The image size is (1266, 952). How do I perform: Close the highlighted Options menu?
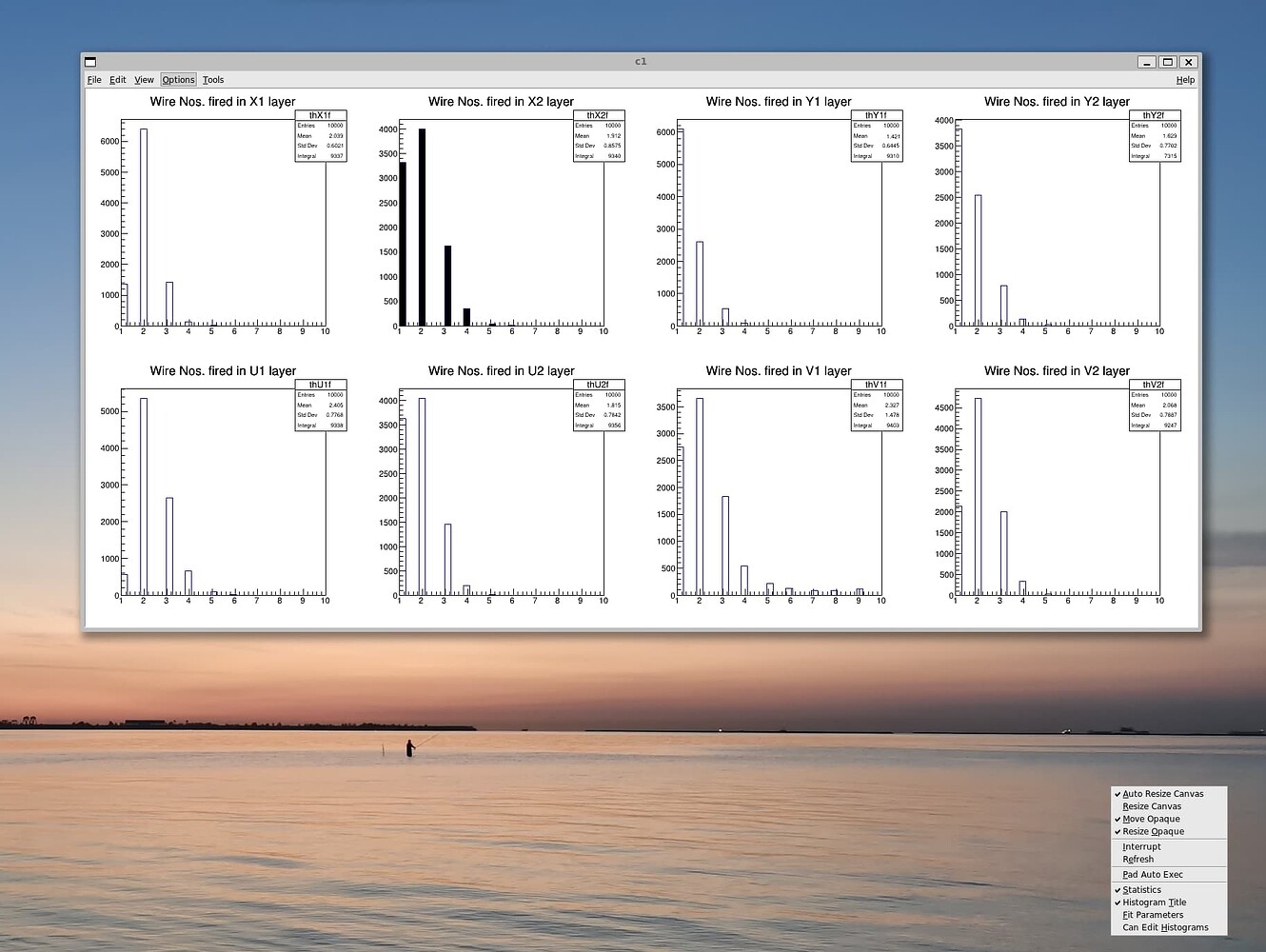pos(178,80)
